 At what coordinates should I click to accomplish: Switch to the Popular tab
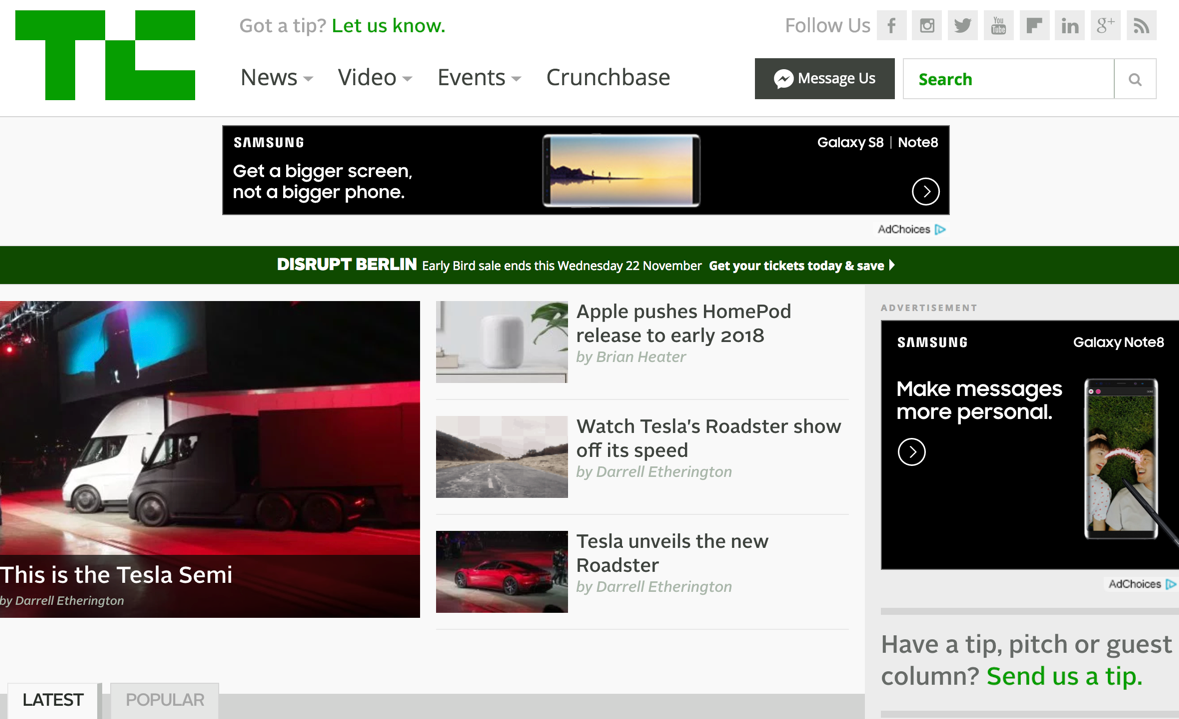click(x=165, y=700)
